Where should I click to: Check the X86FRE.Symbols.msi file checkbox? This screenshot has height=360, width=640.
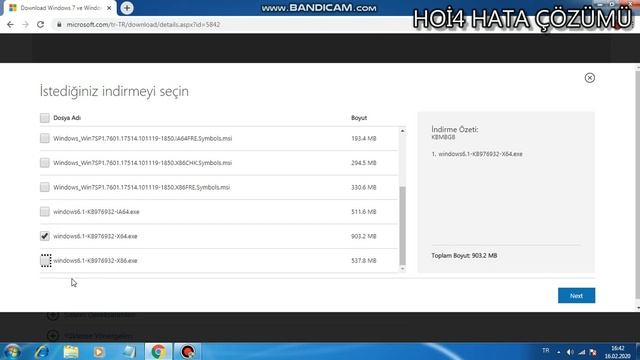coord(44,187)
